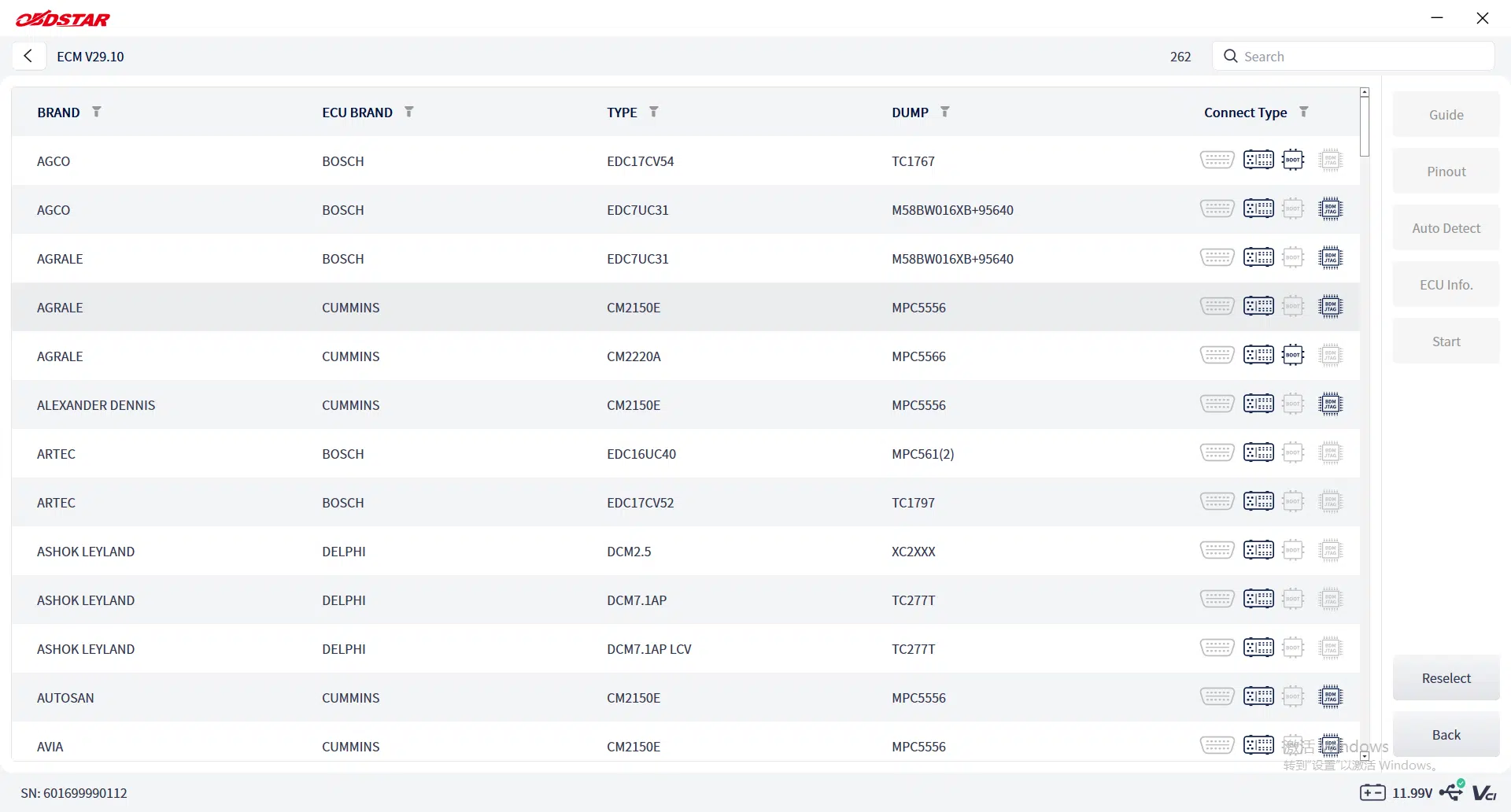Click the battery voltage icon in the status bar
Viewport: 1511px width, 812px height.
pos(1372,792)
